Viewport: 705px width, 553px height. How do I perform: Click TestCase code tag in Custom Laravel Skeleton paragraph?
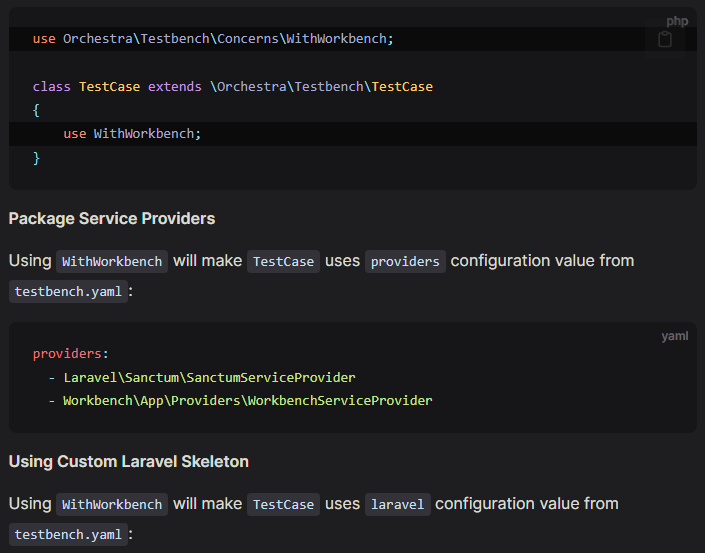pos(283,504)
